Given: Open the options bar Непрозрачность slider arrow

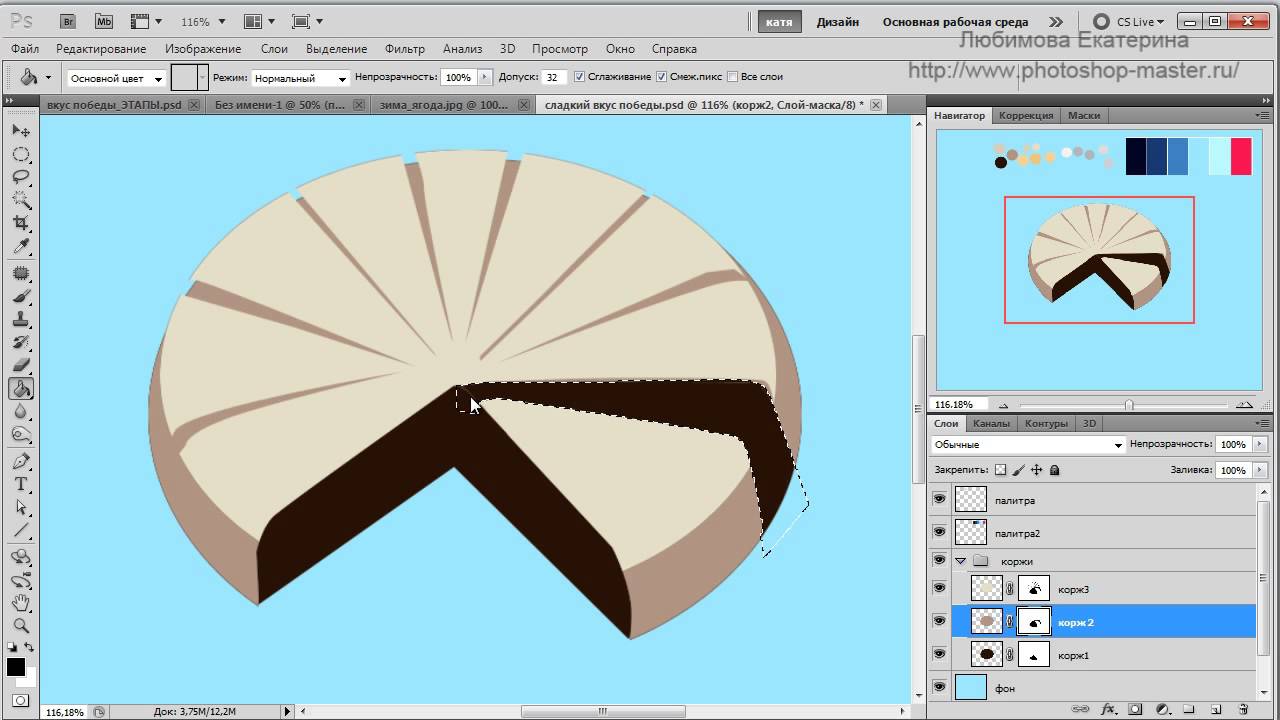Looking at the screenshot, I should tap(486, 77).
